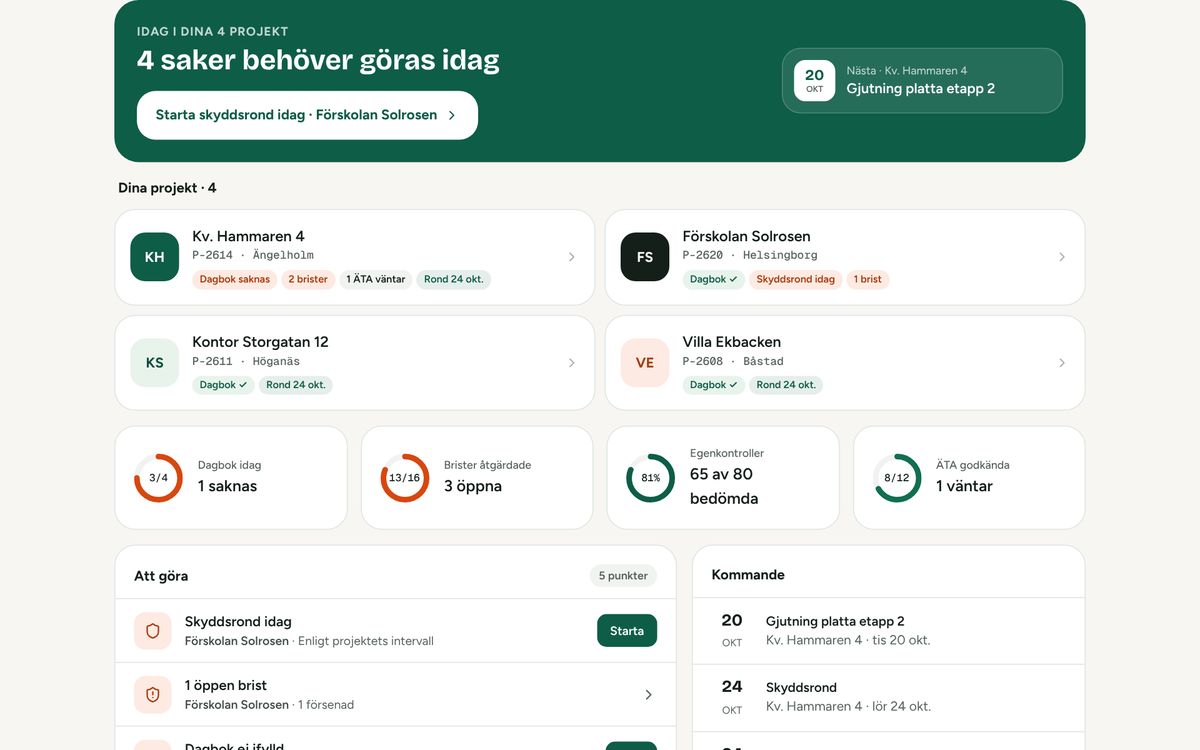Expand Förskolan Solrosen project via chevron
The width and height of the screenshot is (1200, 750).
click(1062, 257)
